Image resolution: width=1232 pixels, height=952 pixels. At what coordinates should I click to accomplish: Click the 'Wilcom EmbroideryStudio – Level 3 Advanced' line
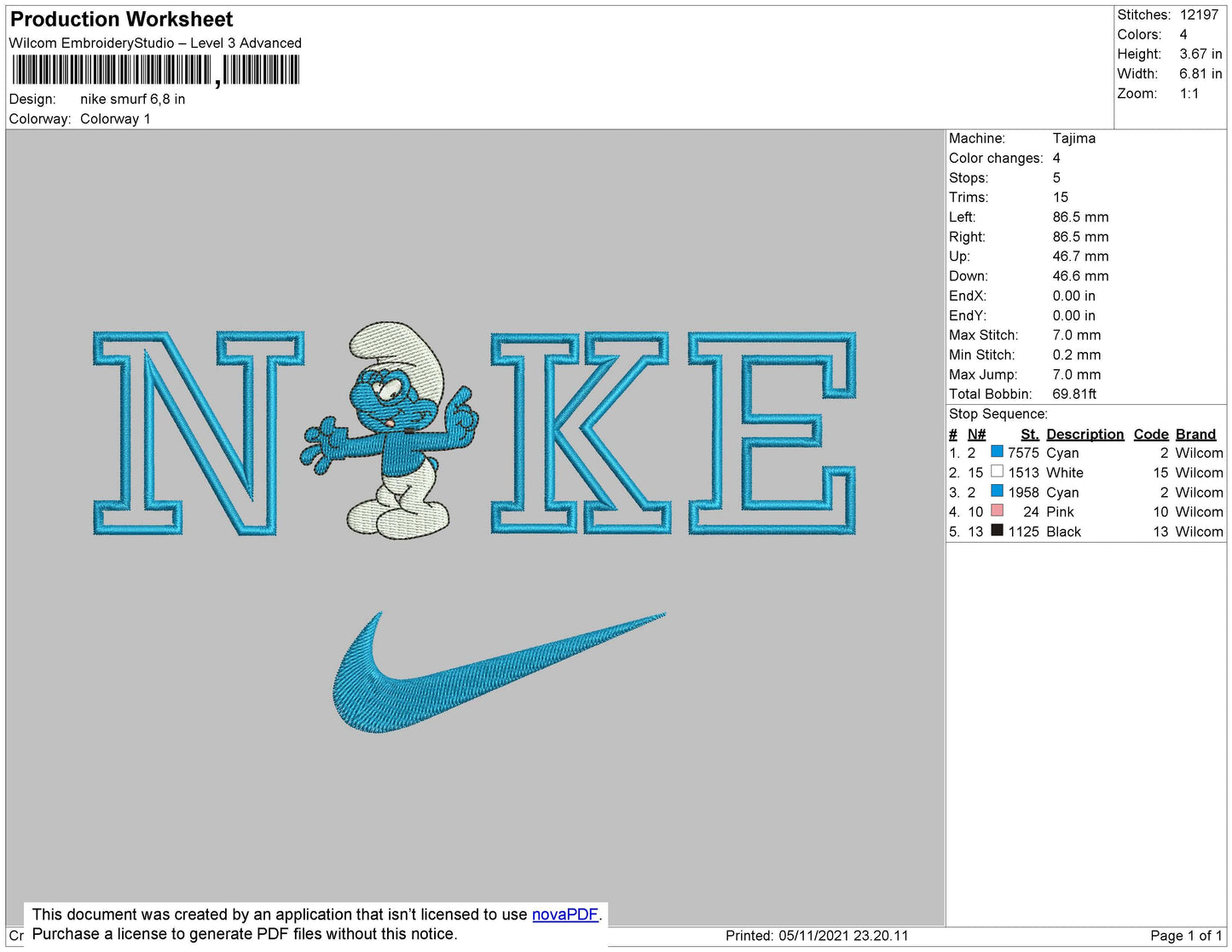(x=155, y=43)
